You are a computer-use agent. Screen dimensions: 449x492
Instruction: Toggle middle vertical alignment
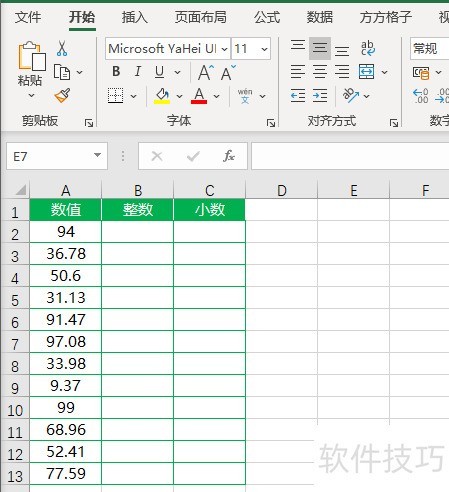click(320, 49)
